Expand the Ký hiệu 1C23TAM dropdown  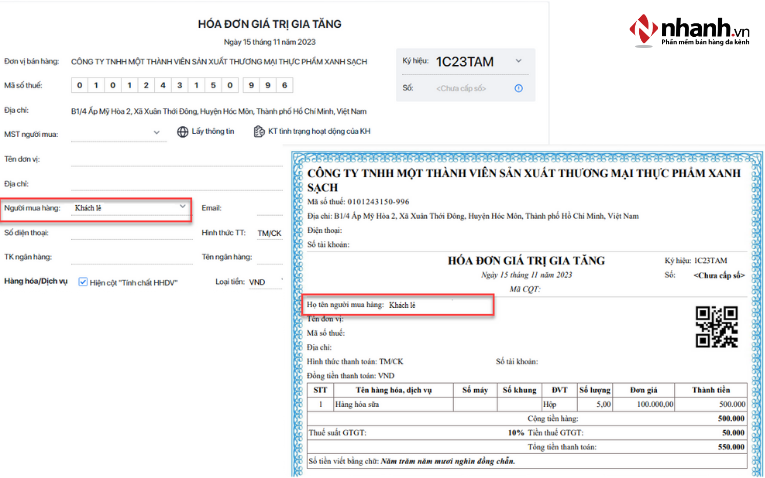pos(518,61)
